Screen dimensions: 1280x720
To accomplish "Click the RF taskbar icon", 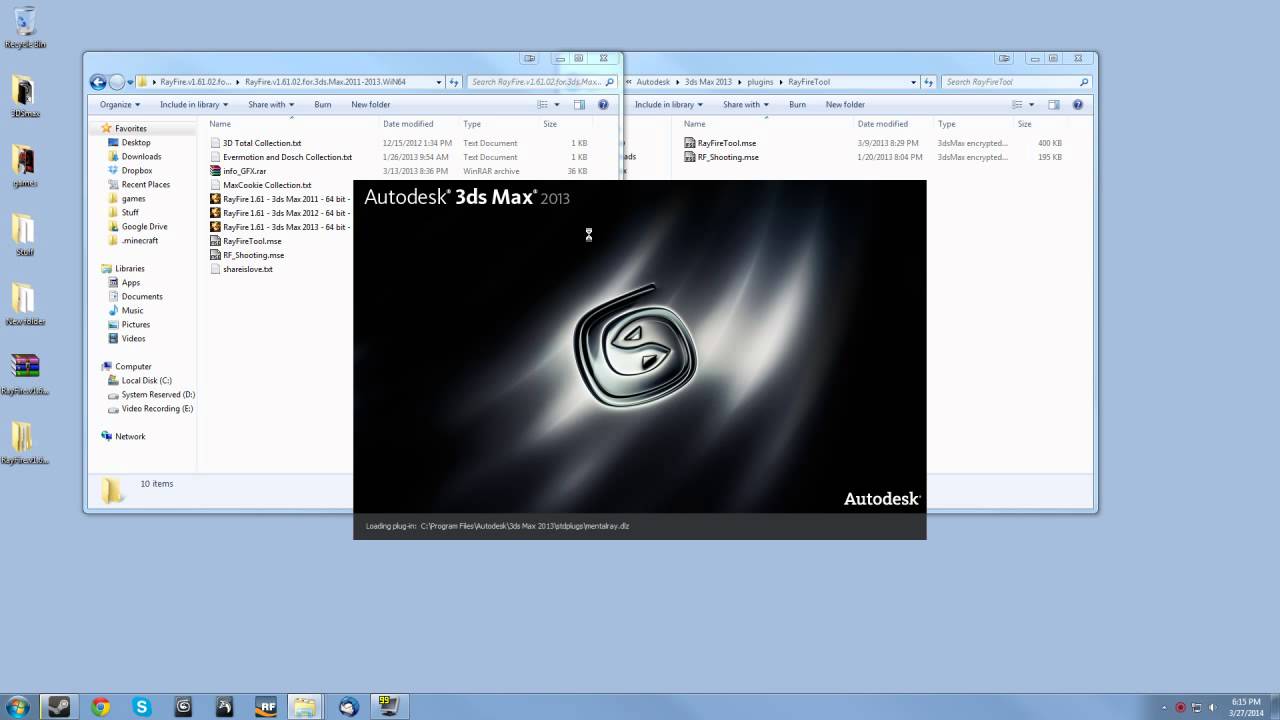I will click(266, 706).
